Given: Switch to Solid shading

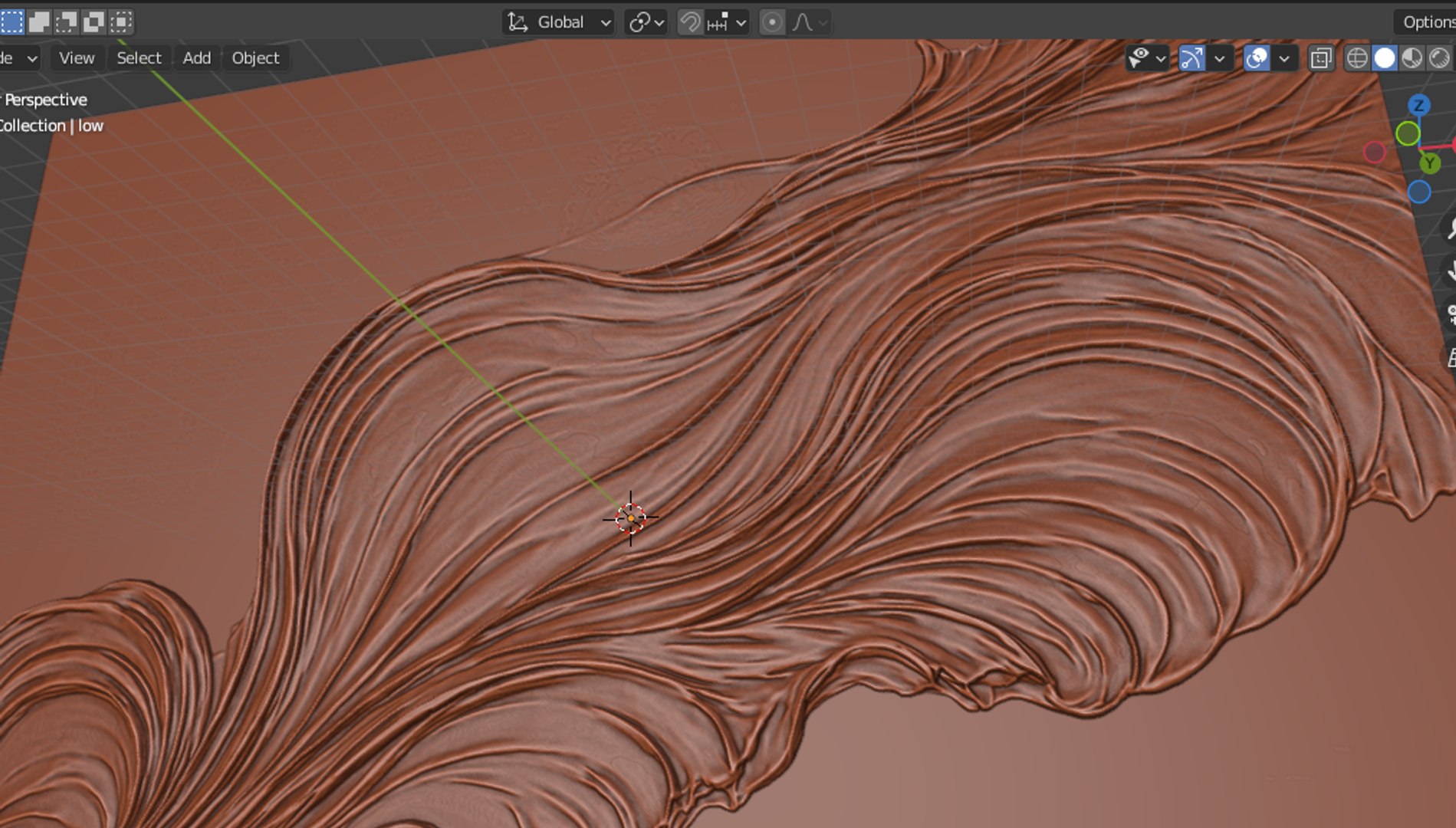Looking at the screenshot, I should coord(1384,58).
